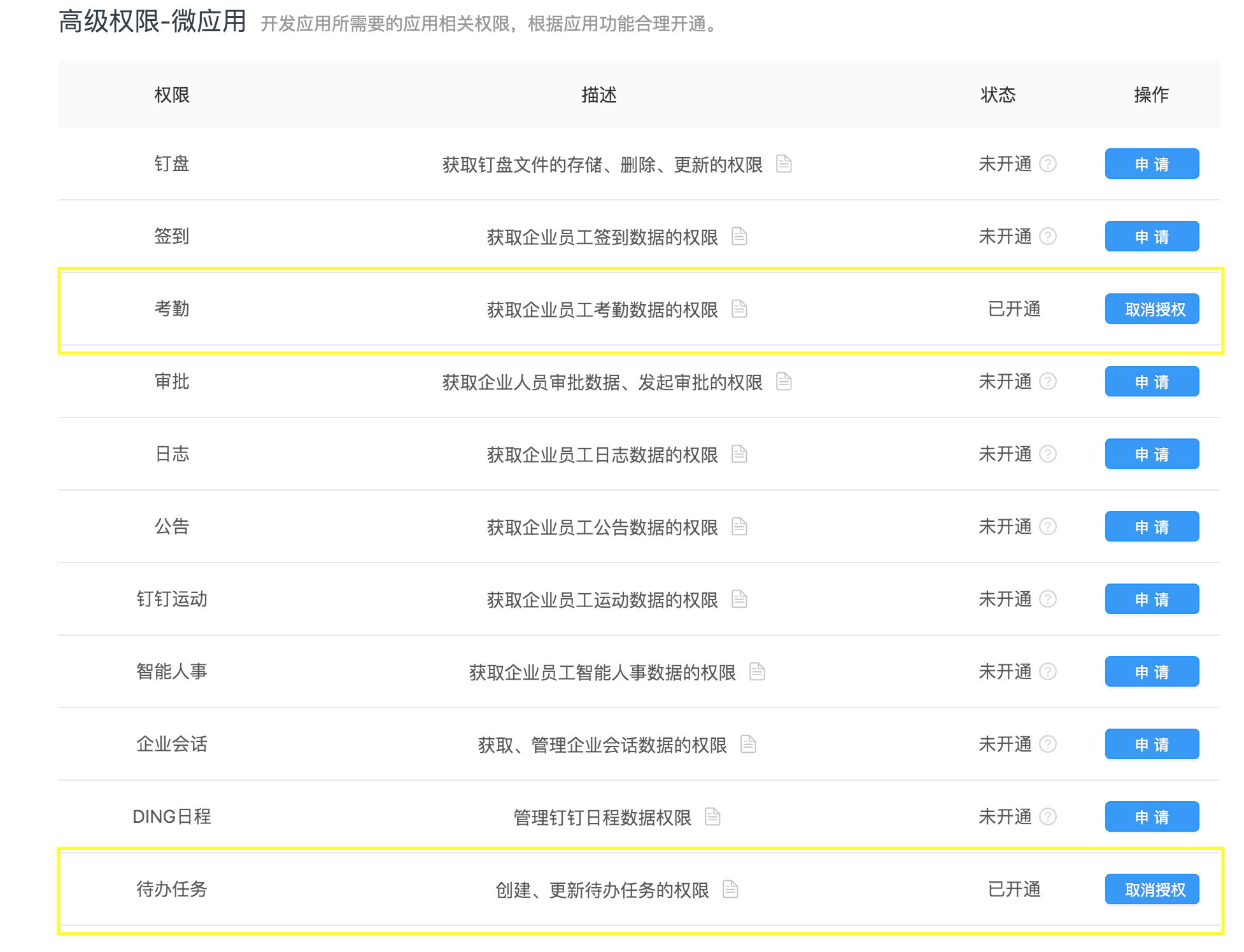Click the 高级权限-微应用 page heading
This screenshot has width=1244, height=952.
[152, 21]
